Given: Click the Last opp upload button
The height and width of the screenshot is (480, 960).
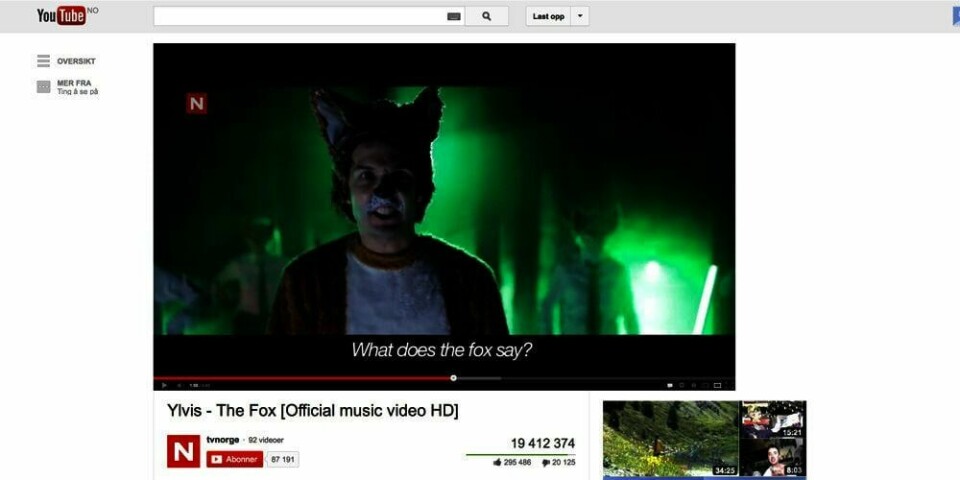Looking at the screenshot, I should [x=548, y=17].
